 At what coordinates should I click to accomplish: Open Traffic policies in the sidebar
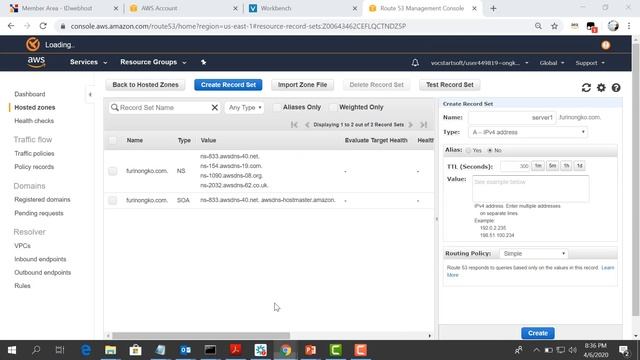click(x=34, y=153)
